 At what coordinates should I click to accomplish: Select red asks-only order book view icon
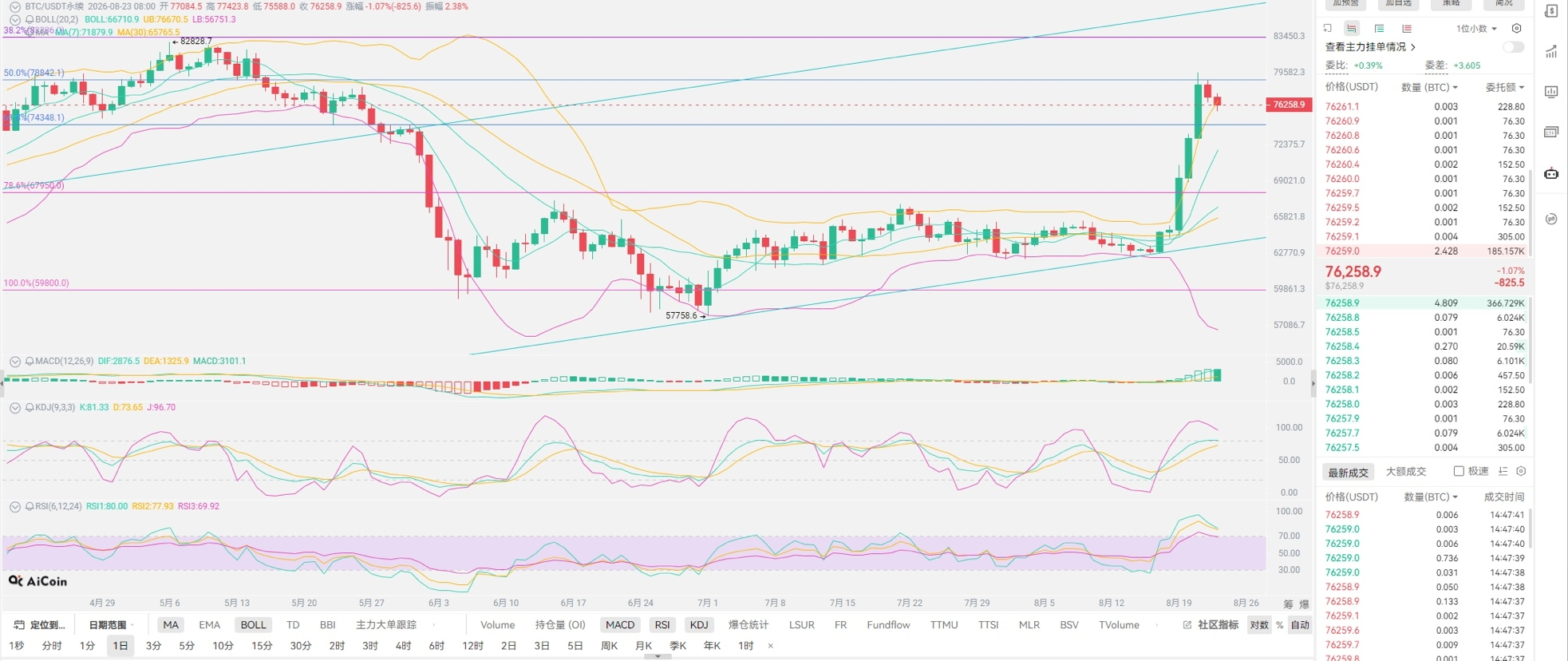click(x=1407, y=29)
